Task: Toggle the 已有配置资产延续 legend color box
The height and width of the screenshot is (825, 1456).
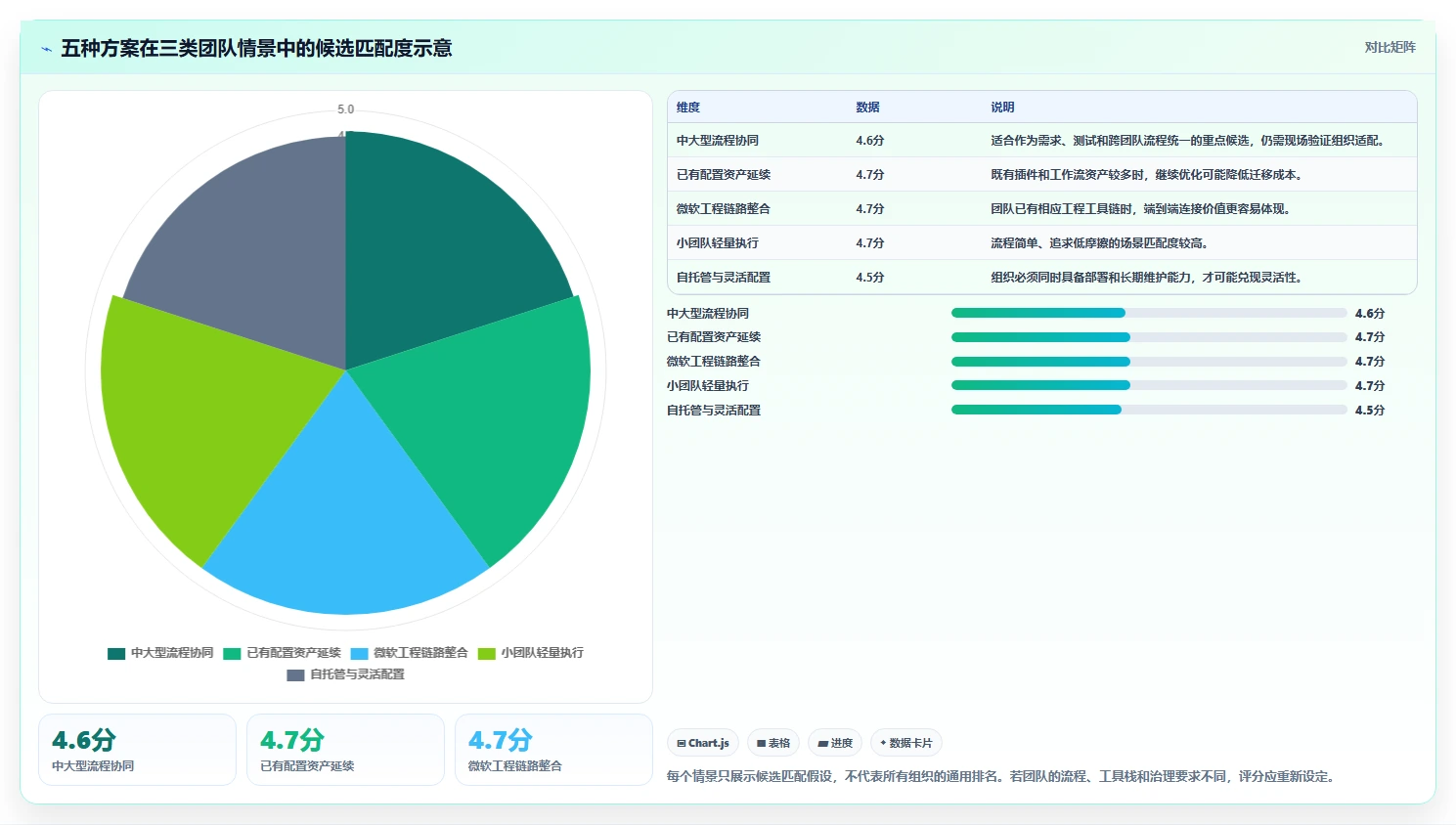Action: click(x=232, y=654)
